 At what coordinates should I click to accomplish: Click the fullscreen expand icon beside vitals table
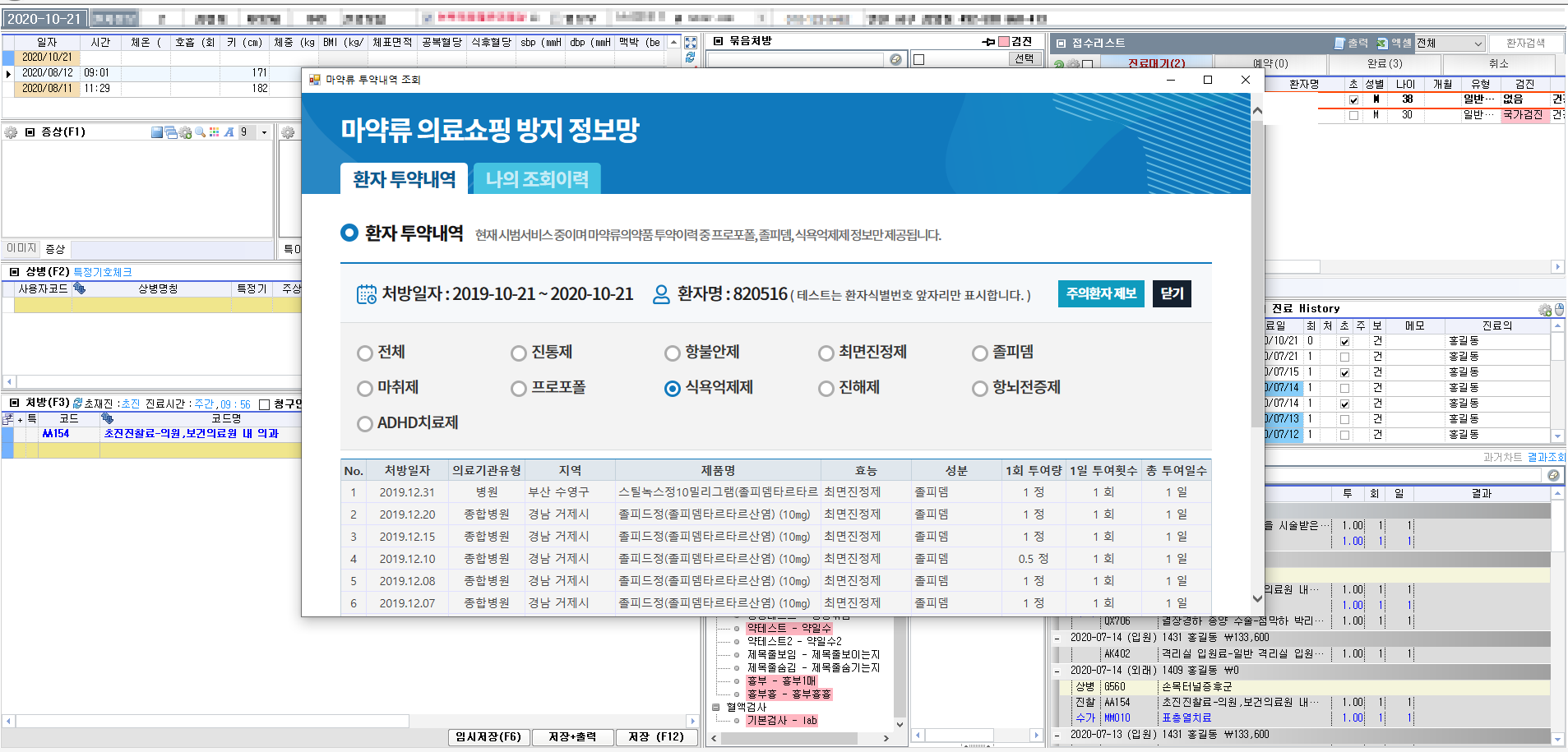(691, 43)
